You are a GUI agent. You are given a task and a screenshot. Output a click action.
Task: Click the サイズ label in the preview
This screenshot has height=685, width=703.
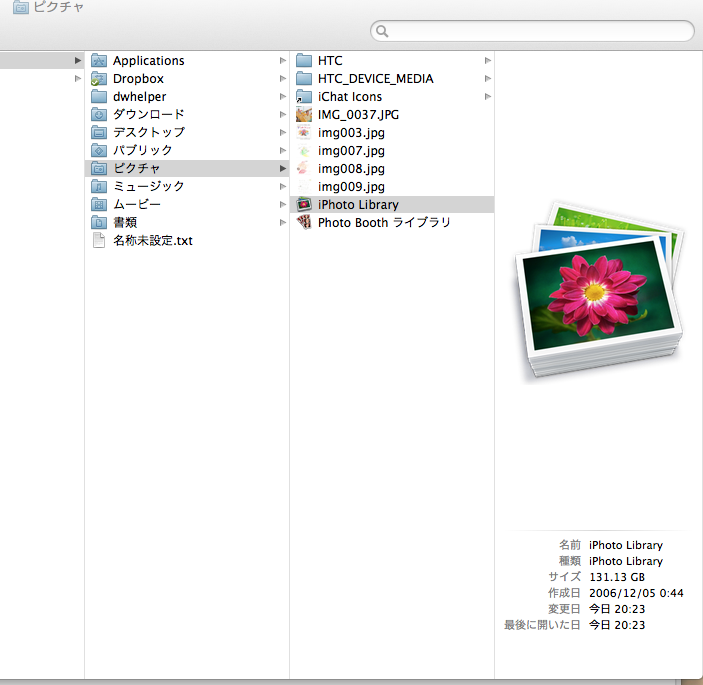(x=564, y=577)
